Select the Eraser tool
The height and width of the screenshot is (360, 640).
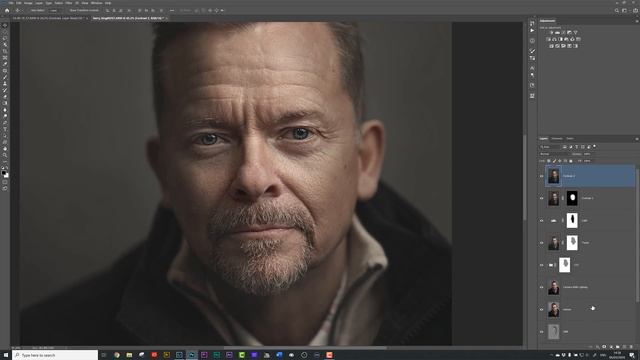(5, 97)
